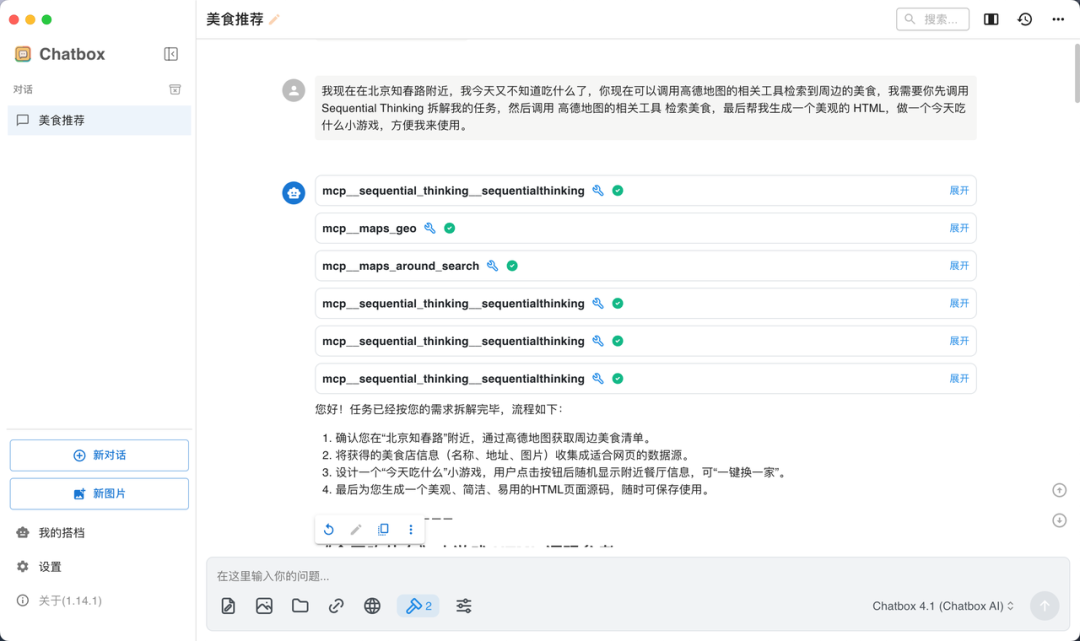Insert a link via the link icon

click(336, 605)
